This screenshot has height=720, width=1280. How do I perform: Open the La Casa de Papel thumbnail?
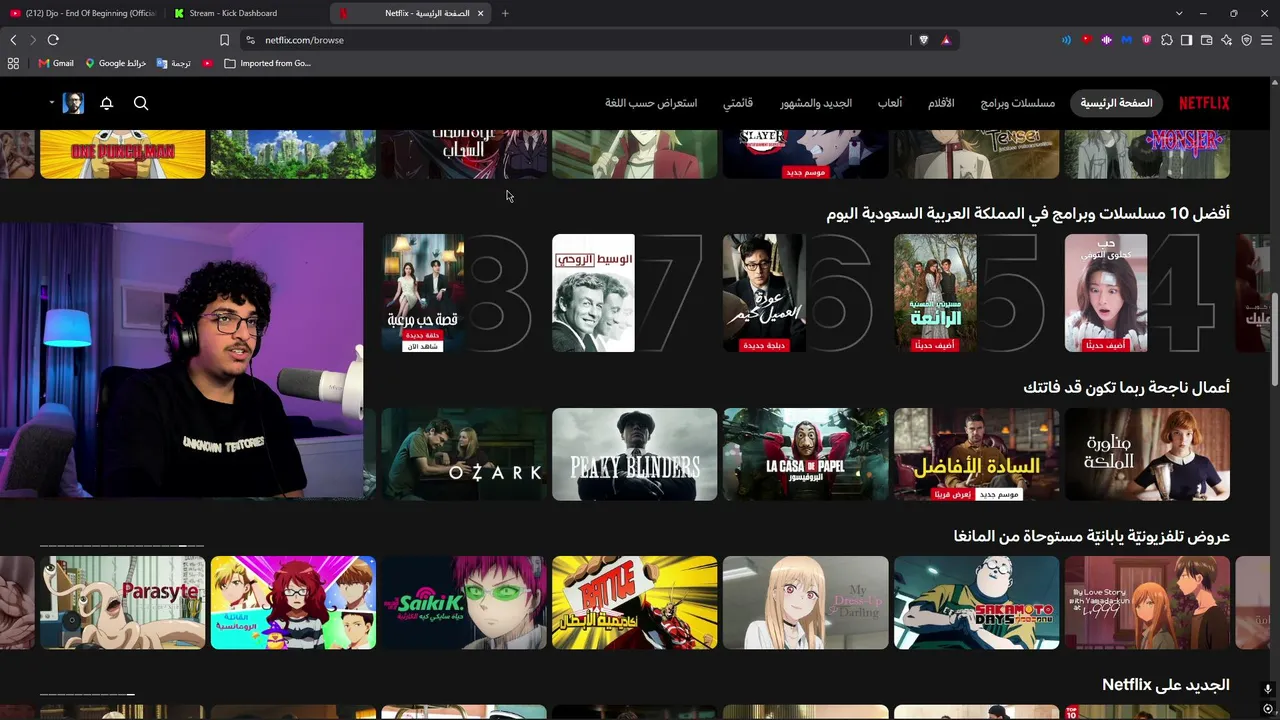click(805, 454)
